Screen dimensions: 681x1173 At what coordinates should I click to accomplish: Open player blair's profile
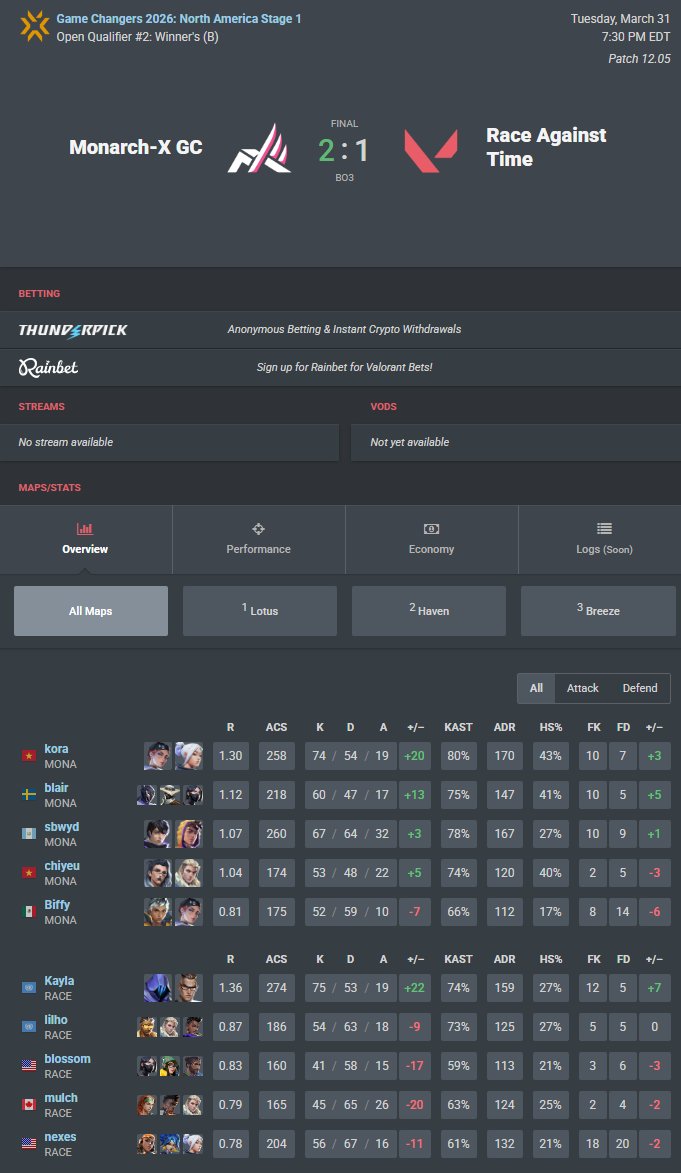(x=56, y=788)
